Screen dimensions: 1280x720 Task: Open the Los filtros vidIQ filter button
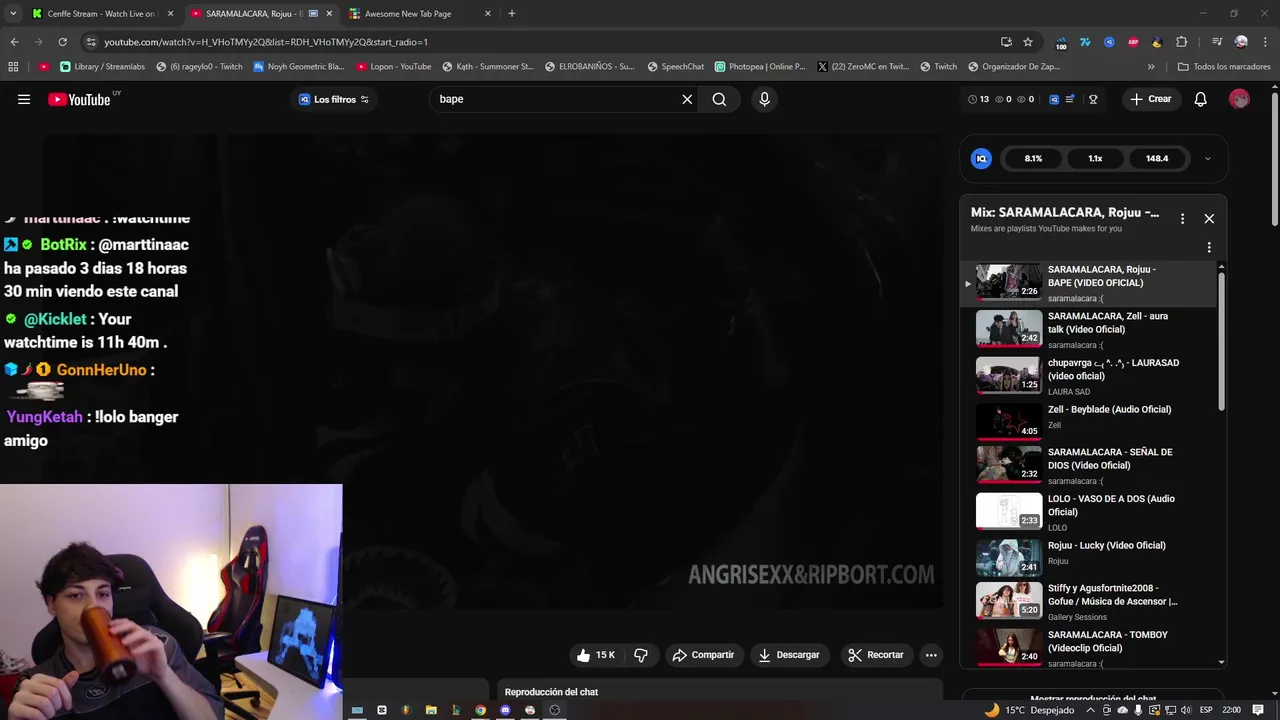334,99
